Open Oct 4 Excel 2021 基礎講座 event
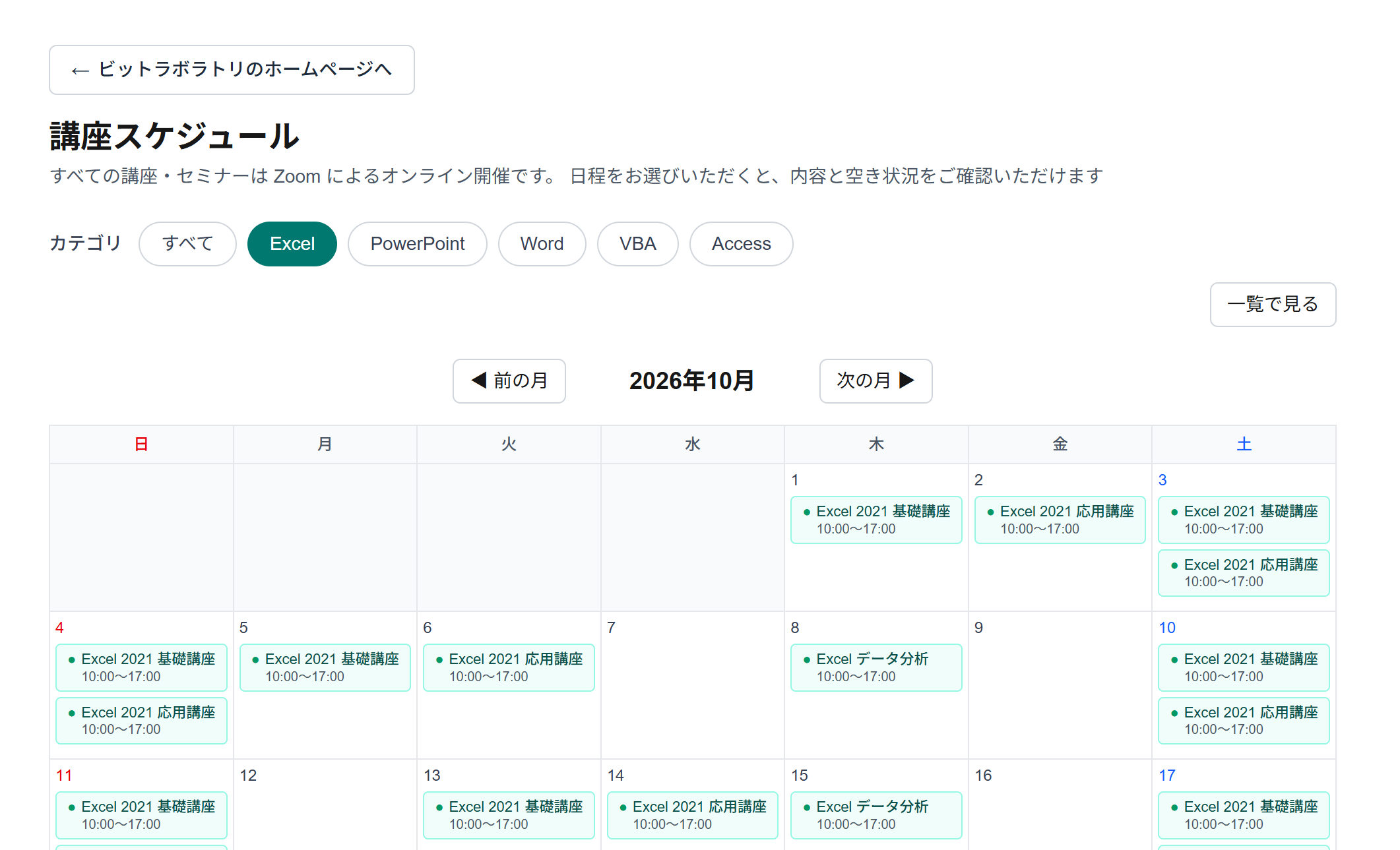The width and height of the screenshot is (1400, 850). coord(141,667)
